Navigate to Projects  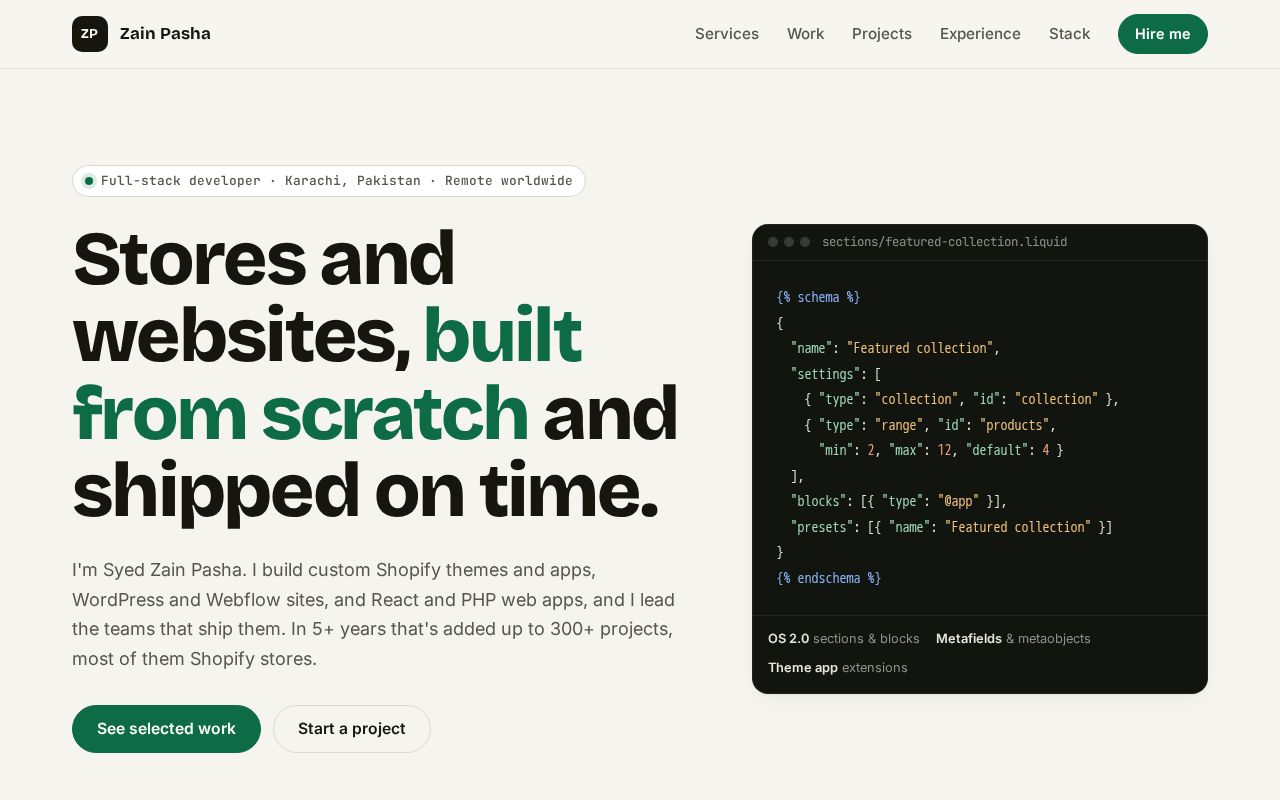point(882,34)
